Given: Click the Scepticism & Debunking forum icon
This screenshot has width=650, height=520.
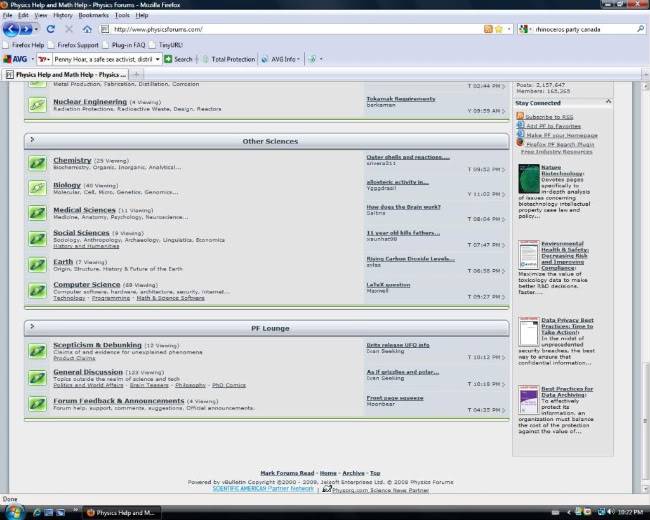Looking at the screenshot, I should 37,351.
